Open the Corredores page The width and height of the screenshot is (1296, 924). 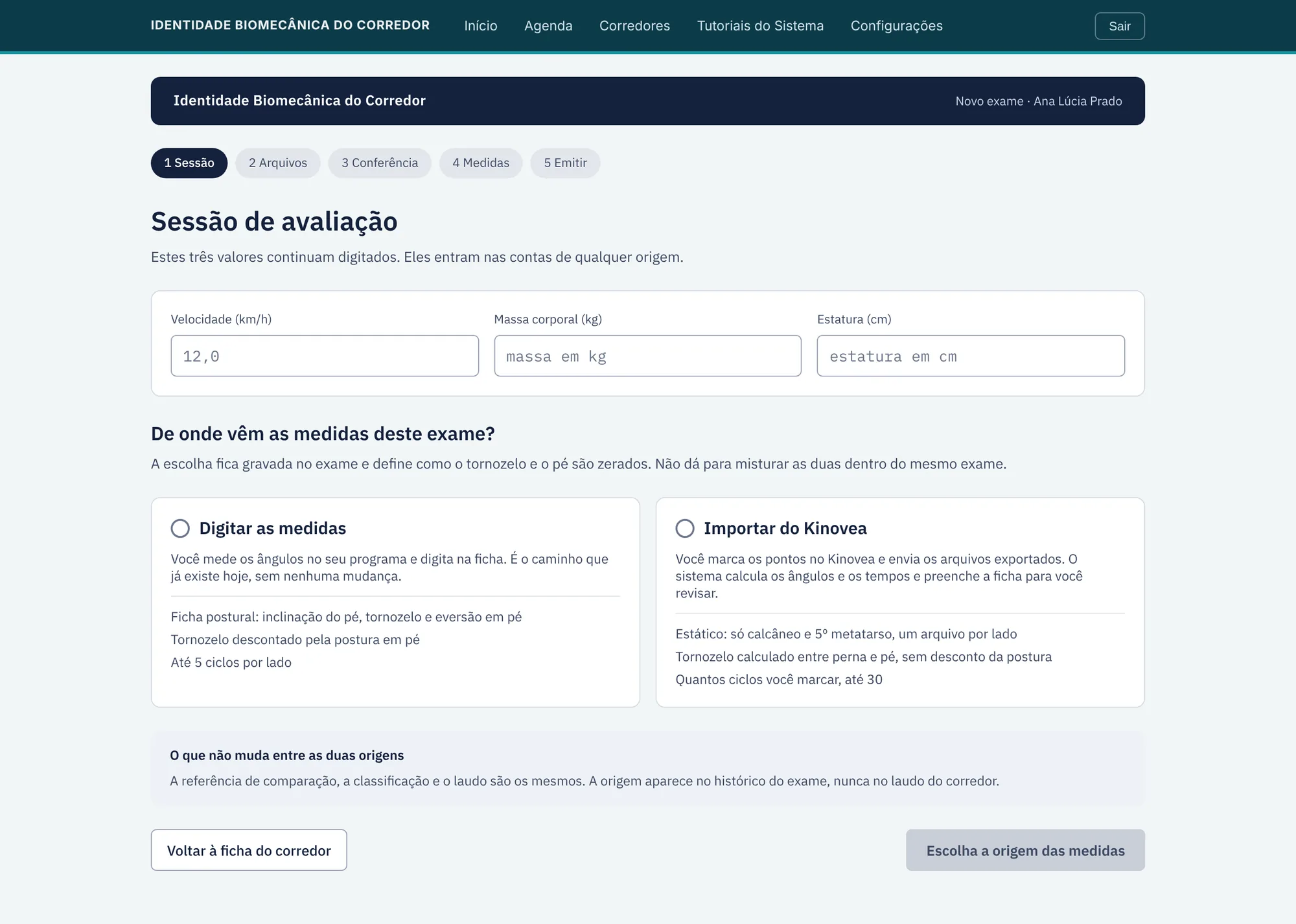[634, 26]
